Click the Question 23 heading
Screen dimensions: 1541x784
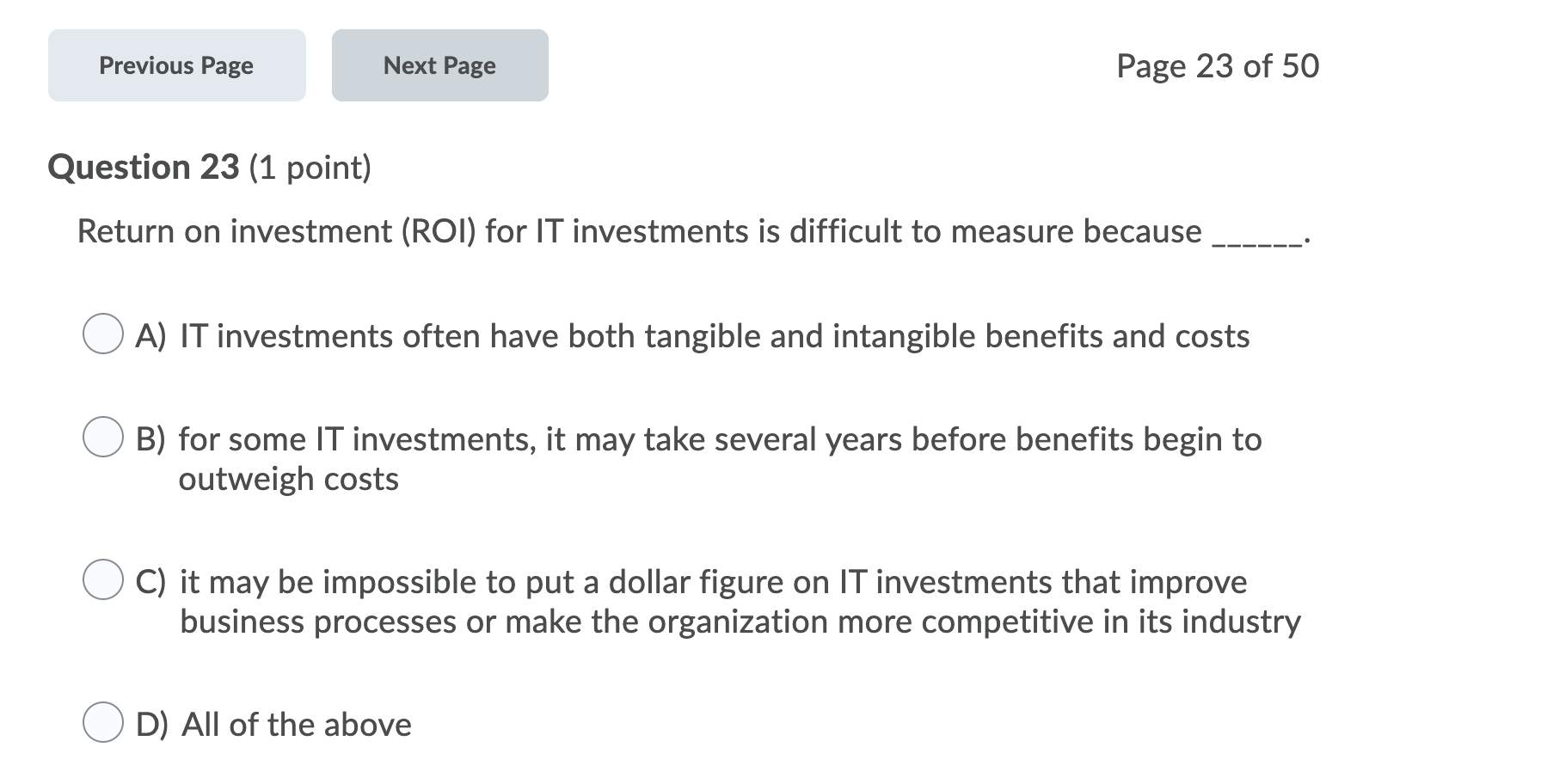point(144,167)
